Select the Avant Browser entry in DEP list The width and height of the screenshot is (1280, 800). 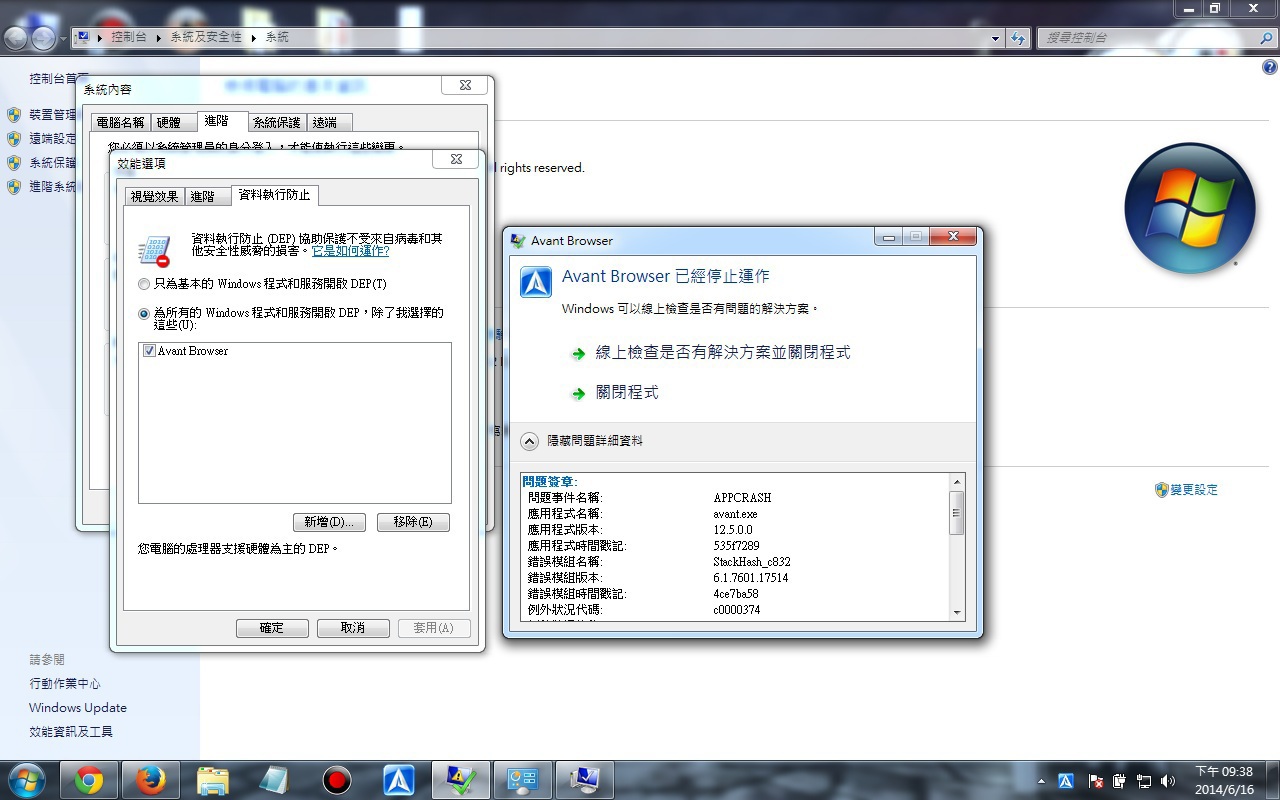[x=193, y=351]
